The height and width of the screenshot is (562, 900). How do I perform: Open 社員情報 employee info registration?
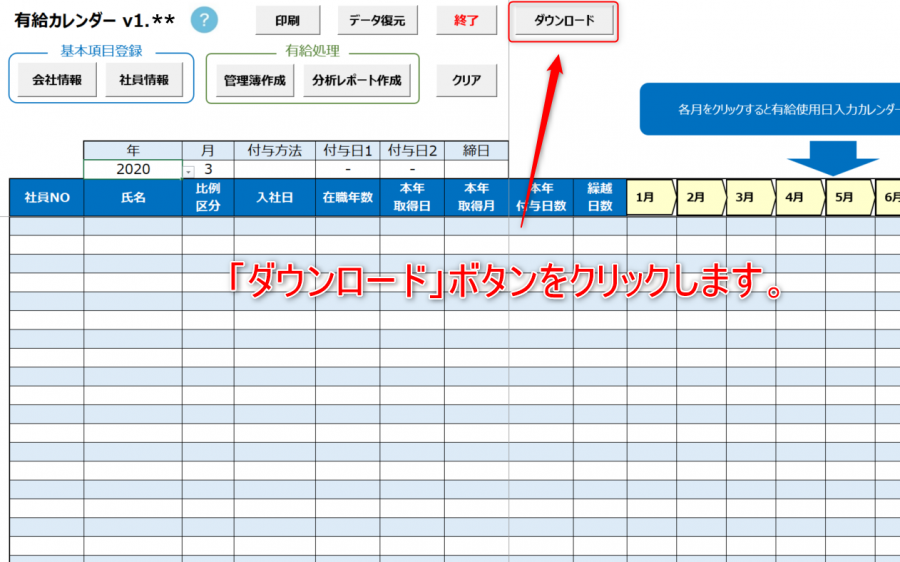click(144, 80)
